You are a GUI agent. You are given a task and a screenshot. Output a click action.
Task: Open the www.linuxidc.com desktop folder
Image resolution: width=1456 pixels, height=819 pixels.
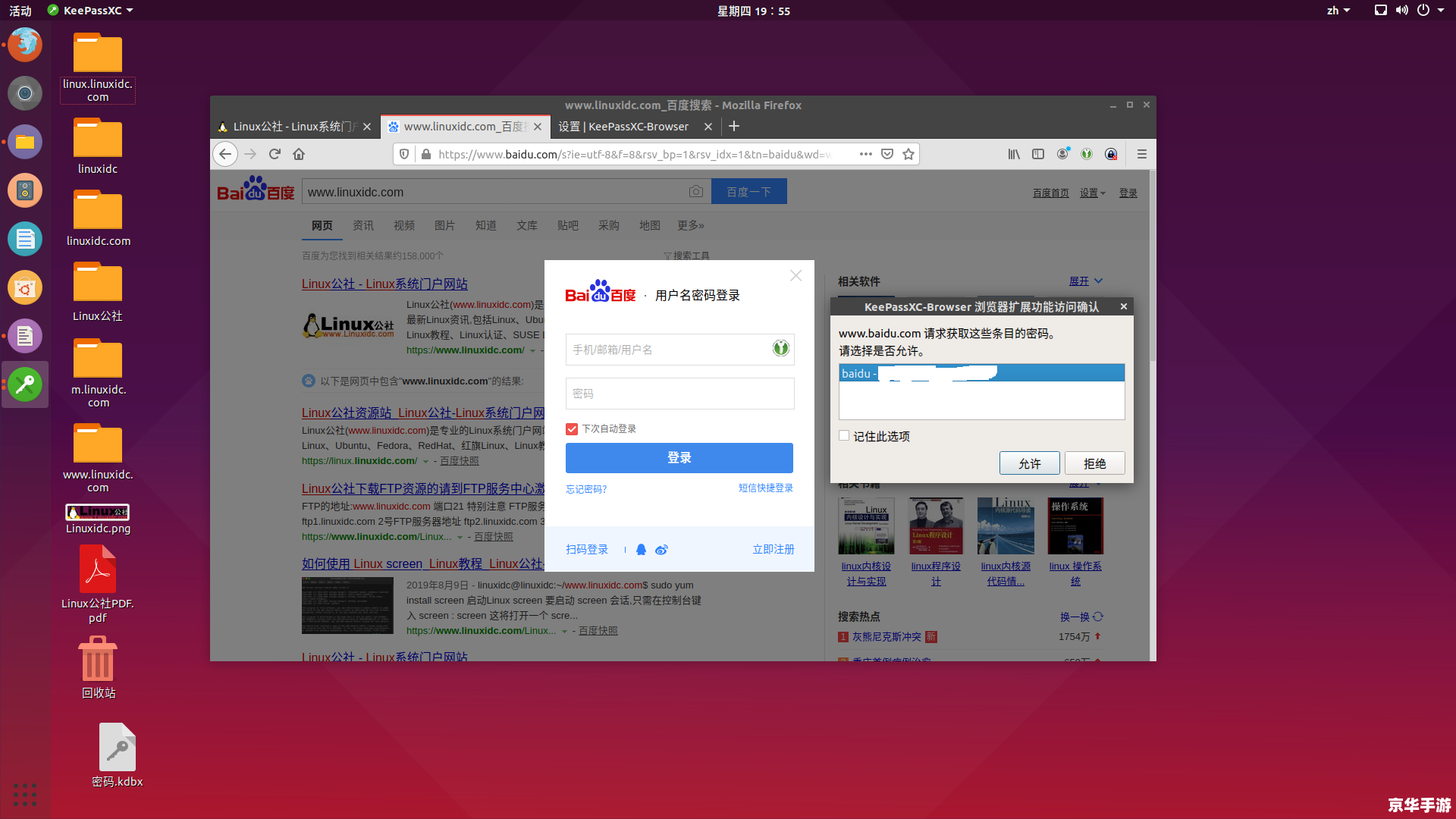tap(98, 457)
